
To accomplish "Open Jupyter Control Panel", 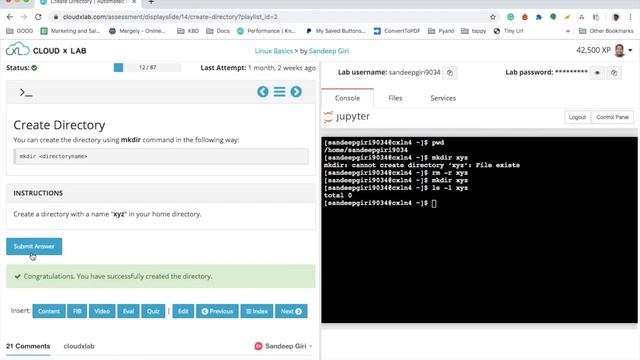I will click(x=612, y=117).
